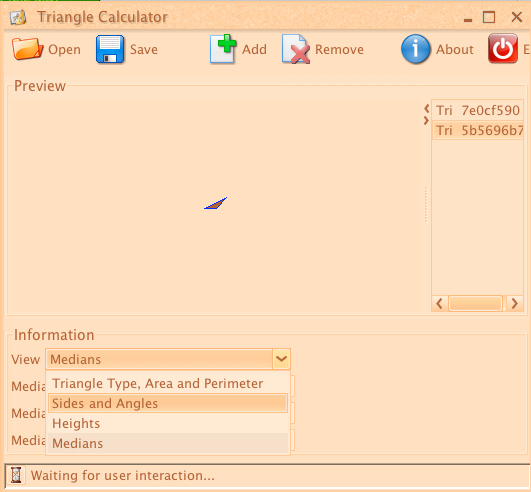Pick Heights from the View list

coord(168,423)
